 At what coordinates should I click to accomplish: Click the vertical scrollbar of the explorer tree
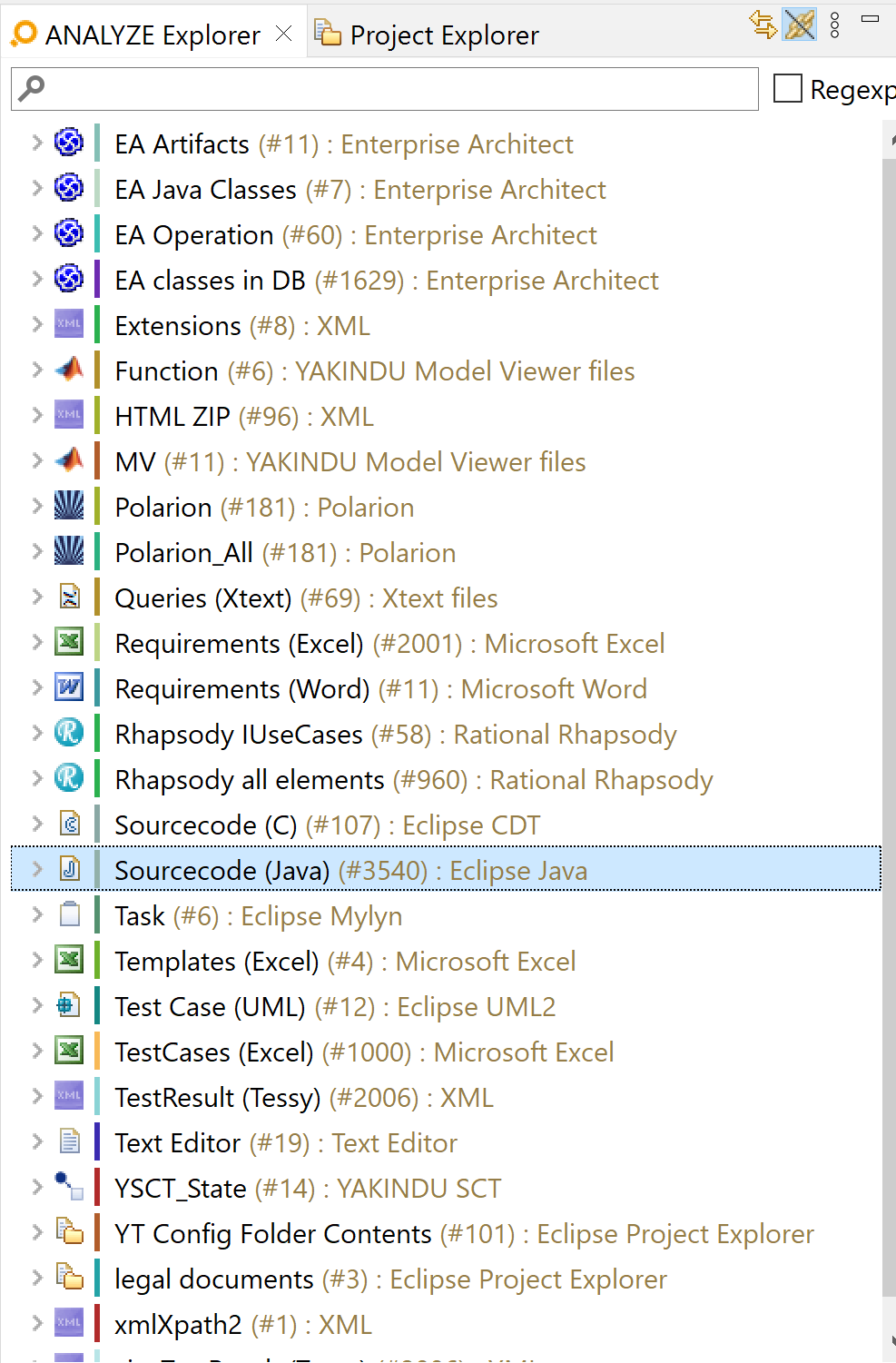coord(889,726)
